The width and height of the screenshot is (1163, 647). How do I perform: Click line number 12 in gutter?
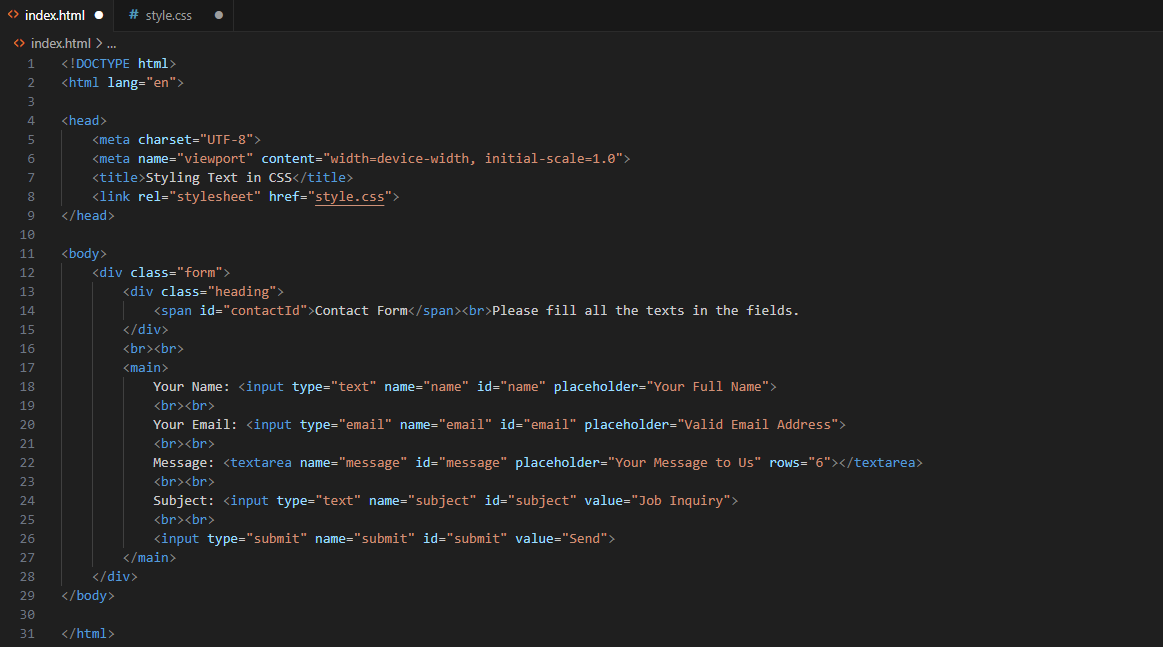(x=27, y=273)
